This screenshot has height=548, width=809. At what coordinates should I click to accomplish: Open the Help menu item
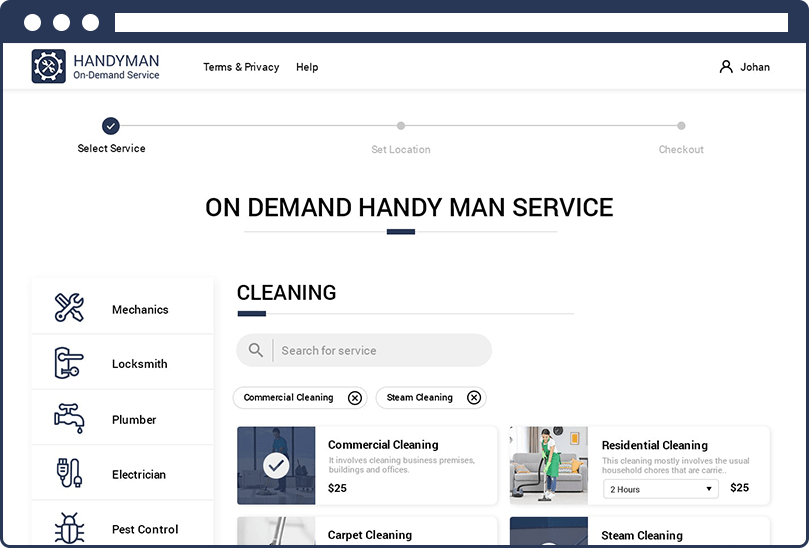tap(307, 67)
